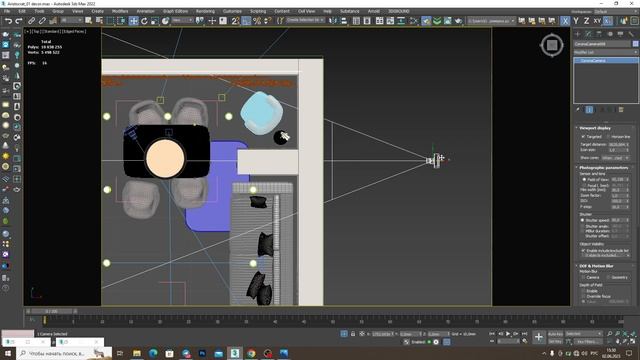
Task: Open the Create Selection Set dropdown
Action: (305, 20)
